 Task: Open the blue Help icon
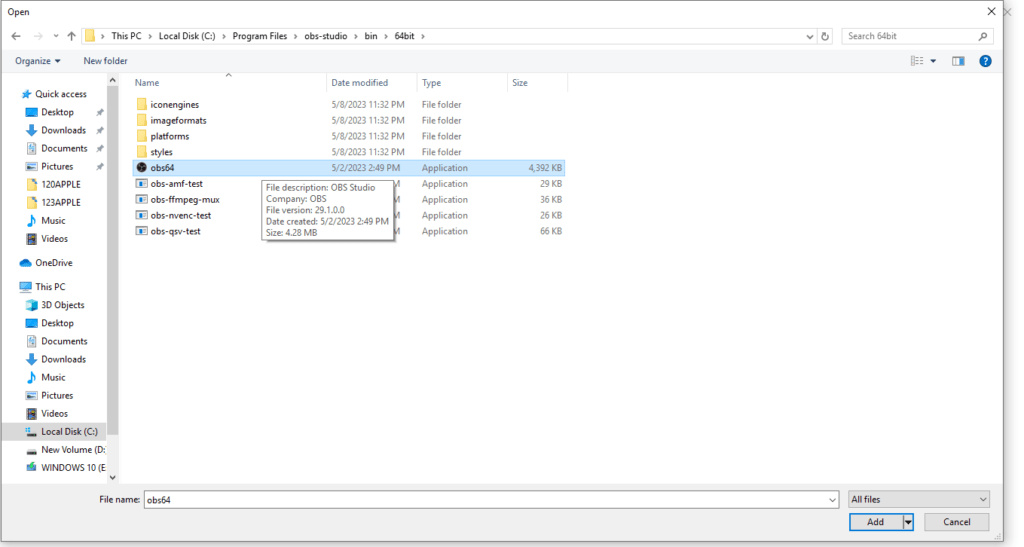985,61
